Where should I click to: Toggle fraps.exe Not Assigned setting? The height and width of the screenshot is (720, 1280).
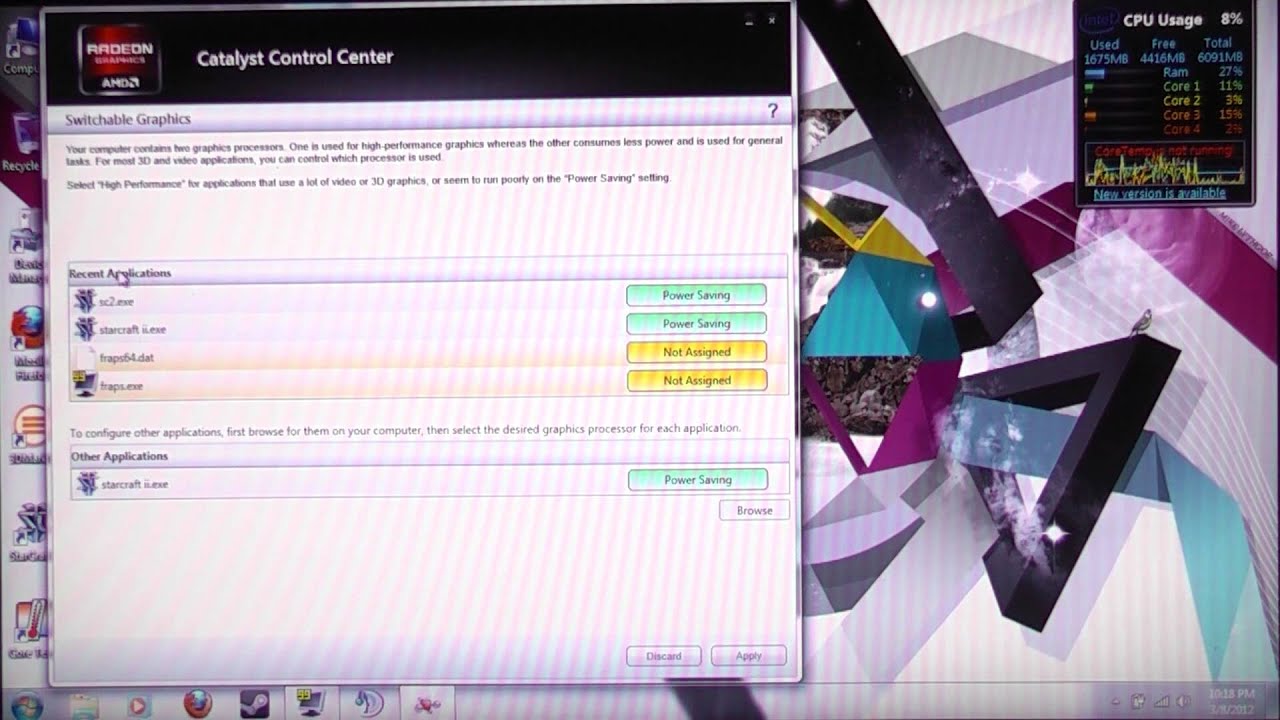pyautogui.click(x=696, y=380)
